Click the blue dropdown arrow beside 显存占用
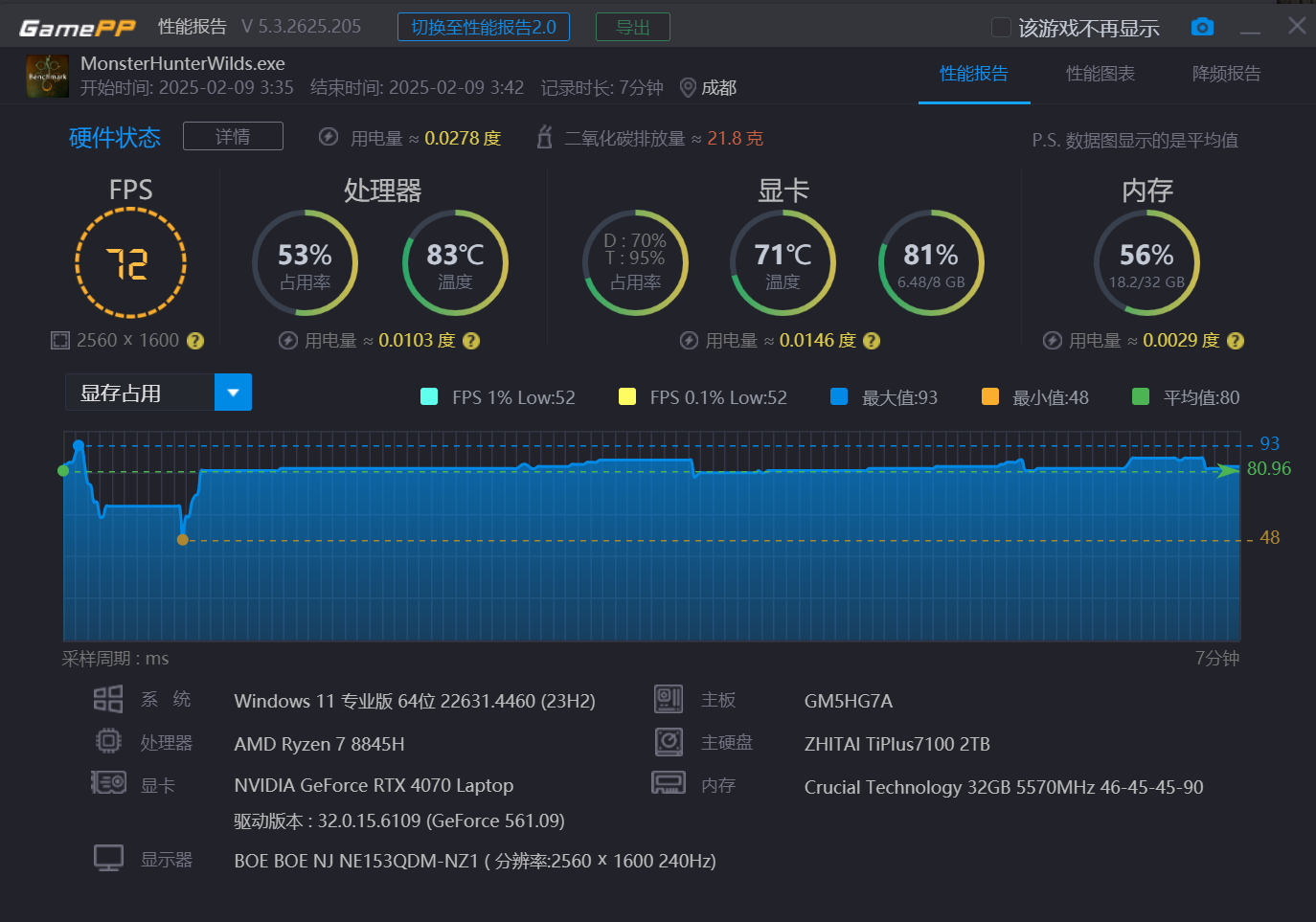Screen dimensions: 1316x922 [x=233, y=392]
